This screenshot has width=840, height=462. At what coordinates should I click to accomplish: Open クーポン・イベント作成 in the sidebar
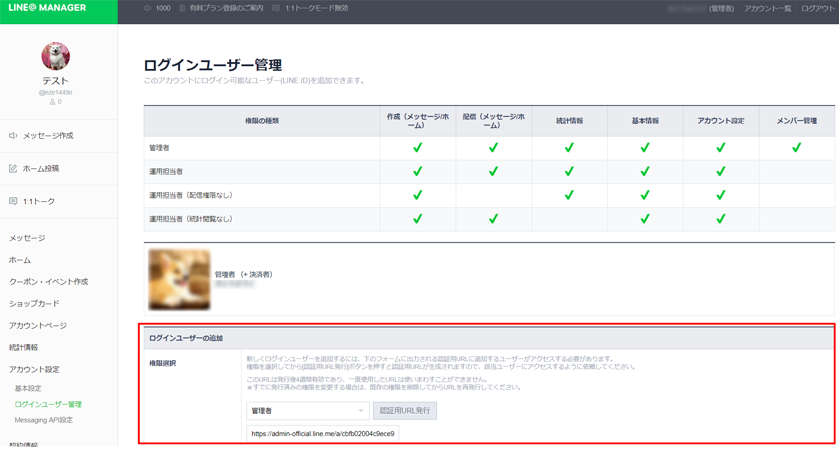point(48,282)
